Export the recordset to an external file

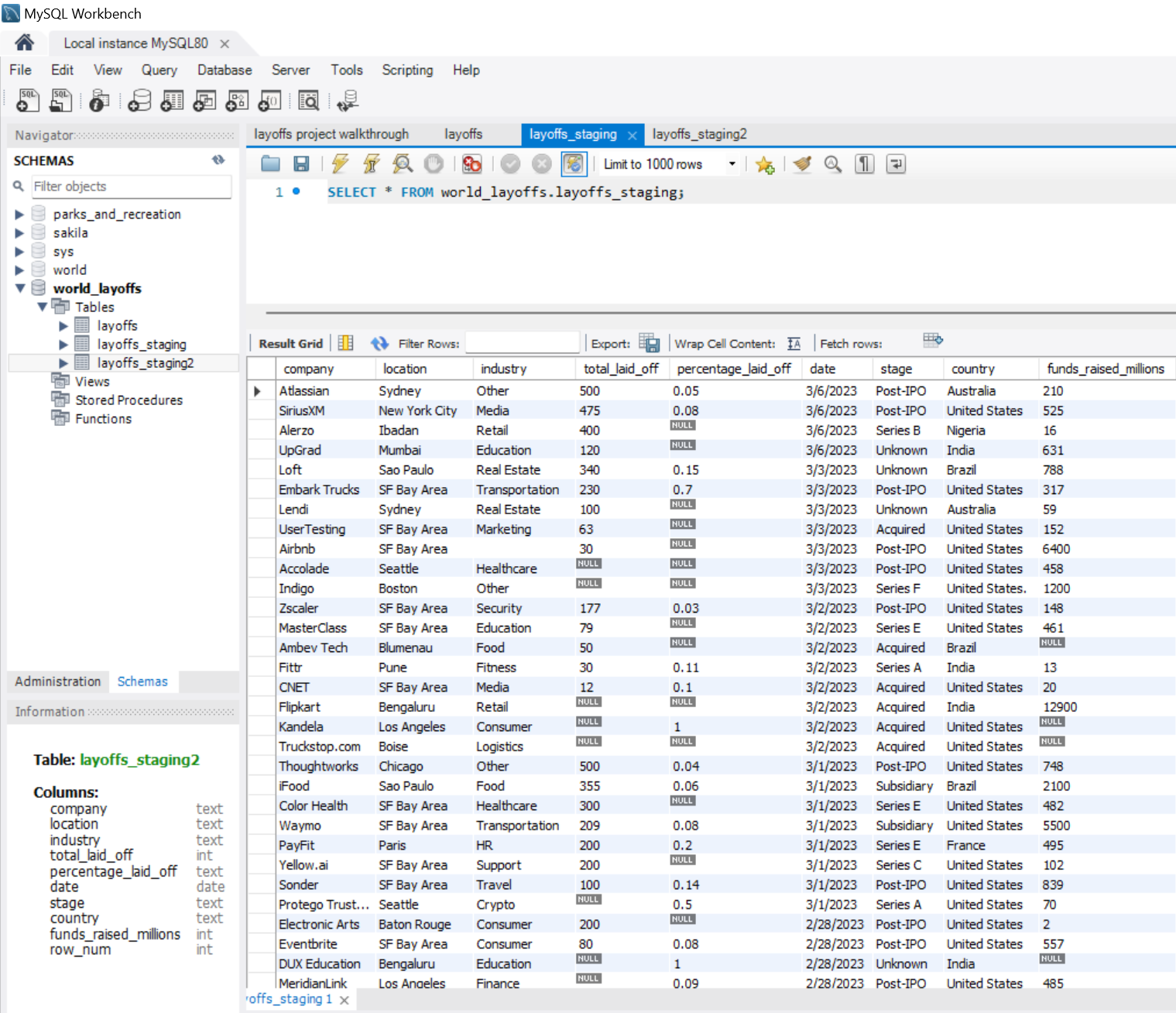649,343
